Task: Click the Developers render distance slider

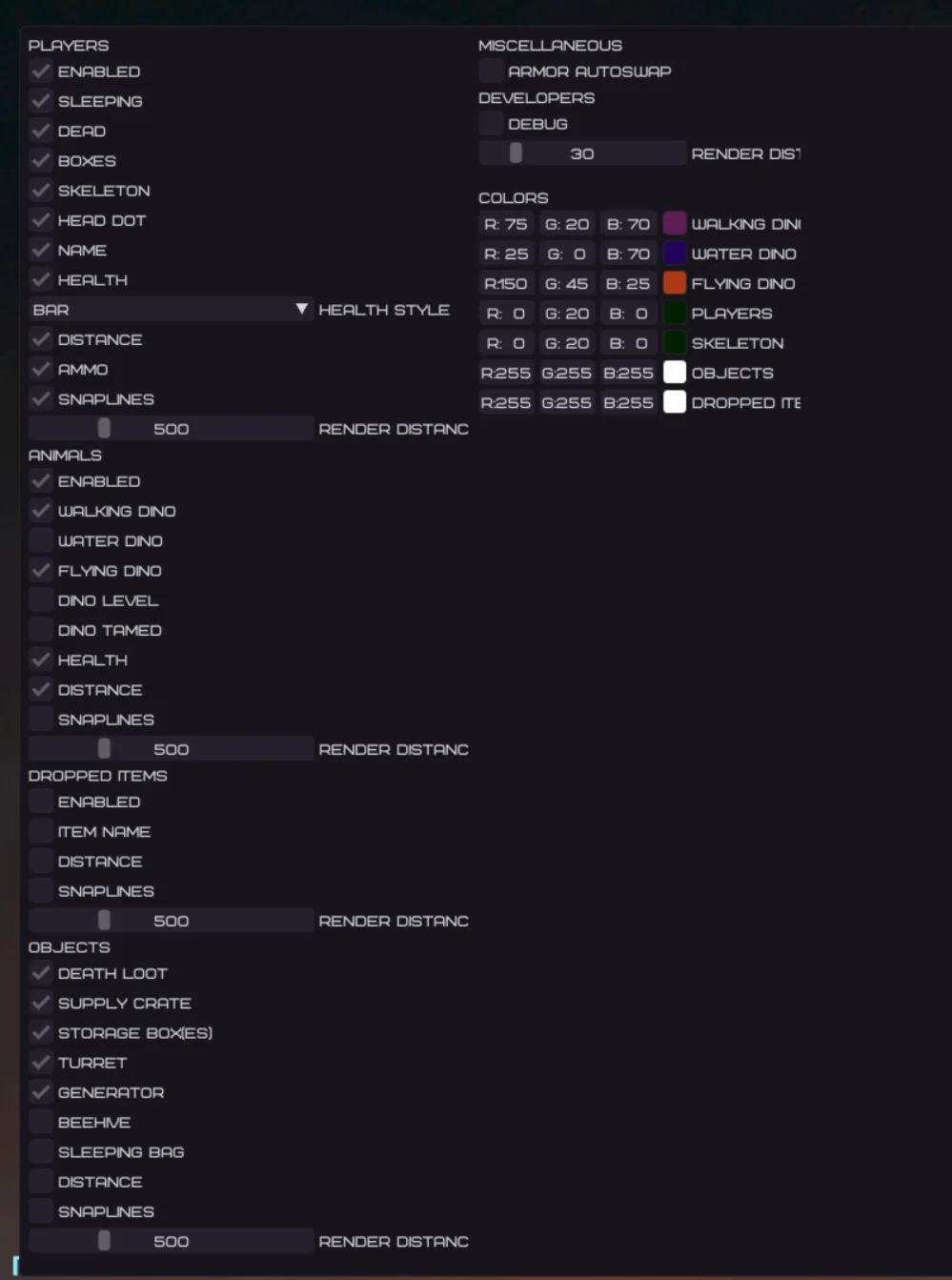Action: coord(582,153)
